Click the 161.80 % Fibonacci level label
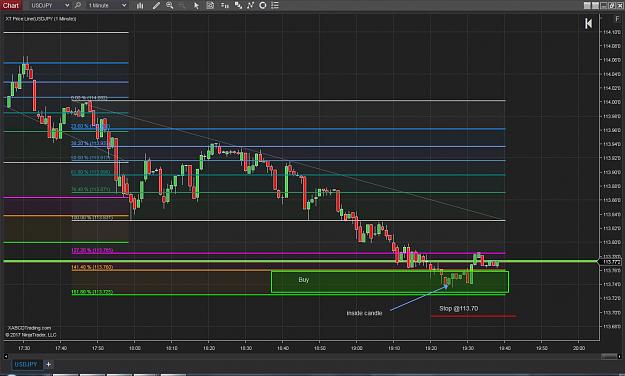This screenshot has width=625, height=376. (x=92, y=292)
